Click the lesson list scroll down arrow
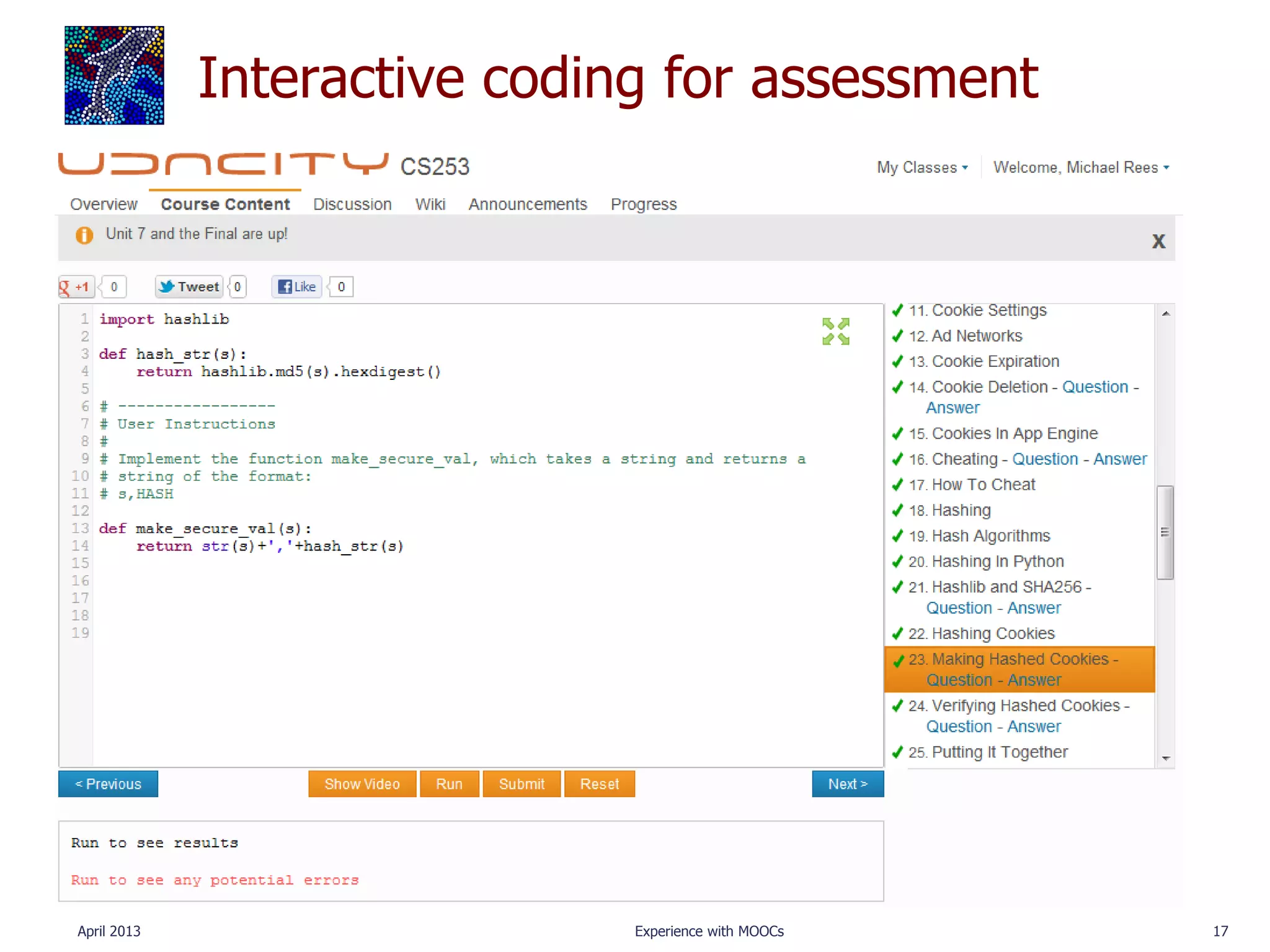This screenshot has width=1270, height=952. coord(1165,758)
